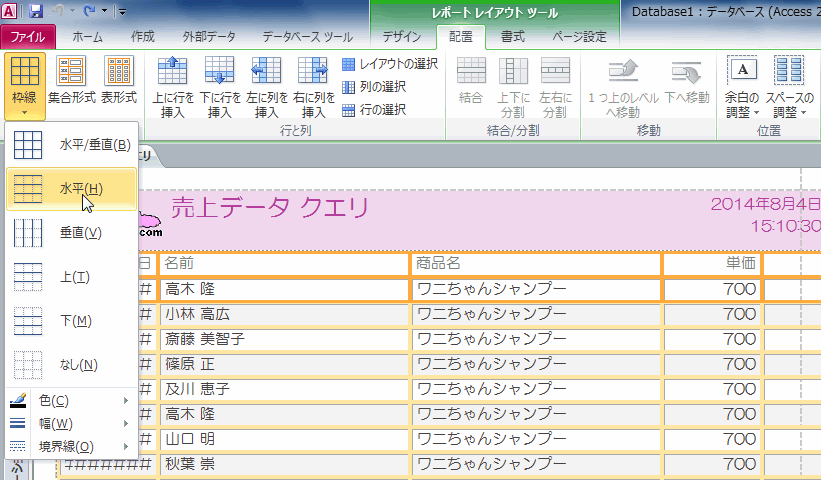
Task: Insert a column right with 右に列を挿入
Action: [313, 87]
